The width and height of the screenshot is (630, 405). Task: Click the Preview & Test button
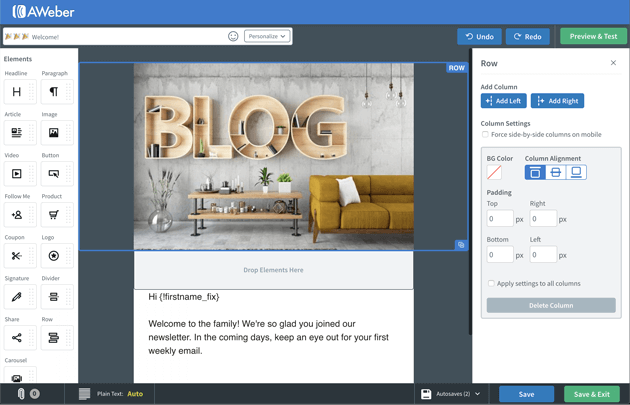coord(593,36)
